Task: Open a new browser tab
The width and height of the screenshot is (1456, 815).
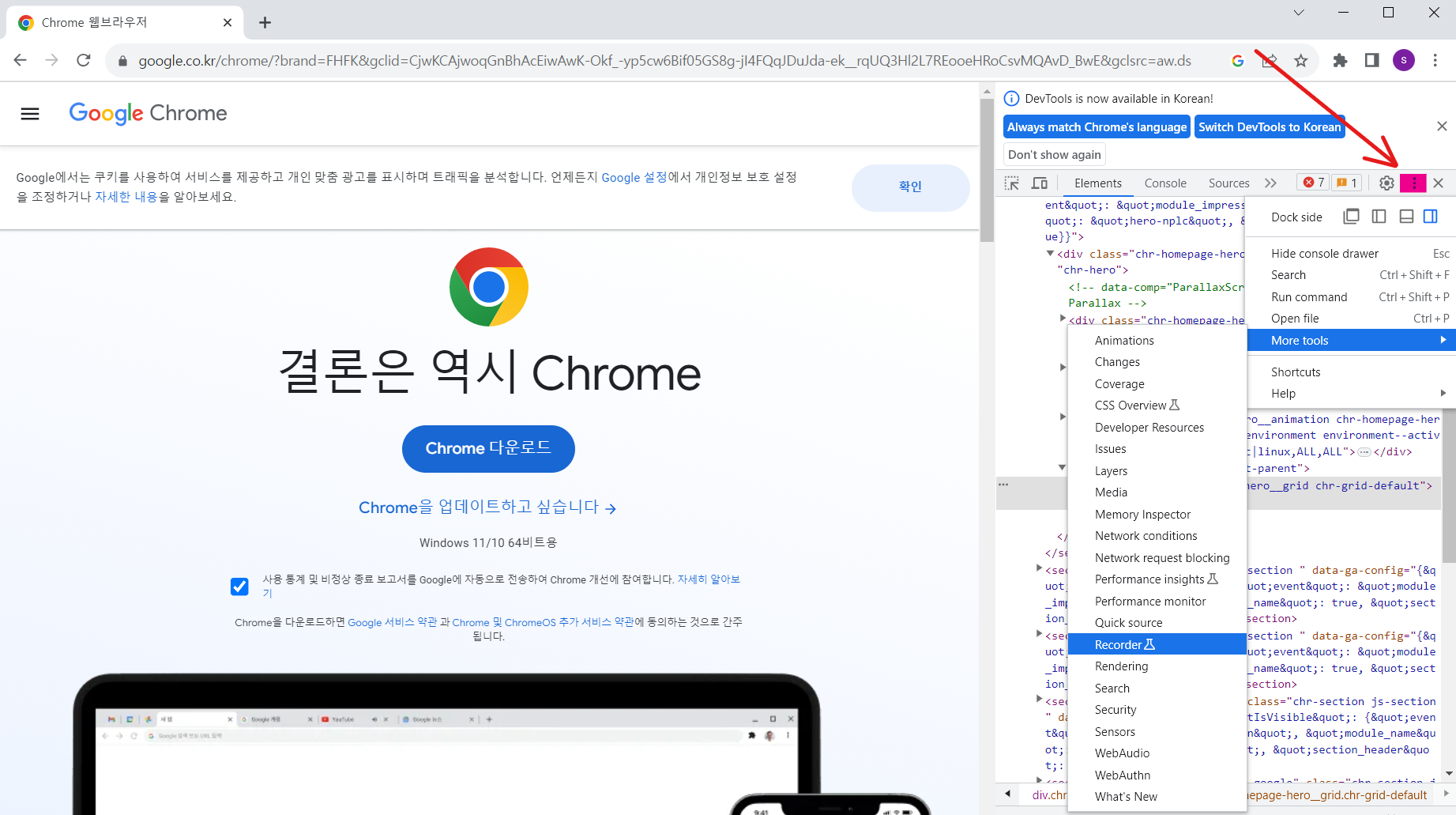Action: pos(265,23)
